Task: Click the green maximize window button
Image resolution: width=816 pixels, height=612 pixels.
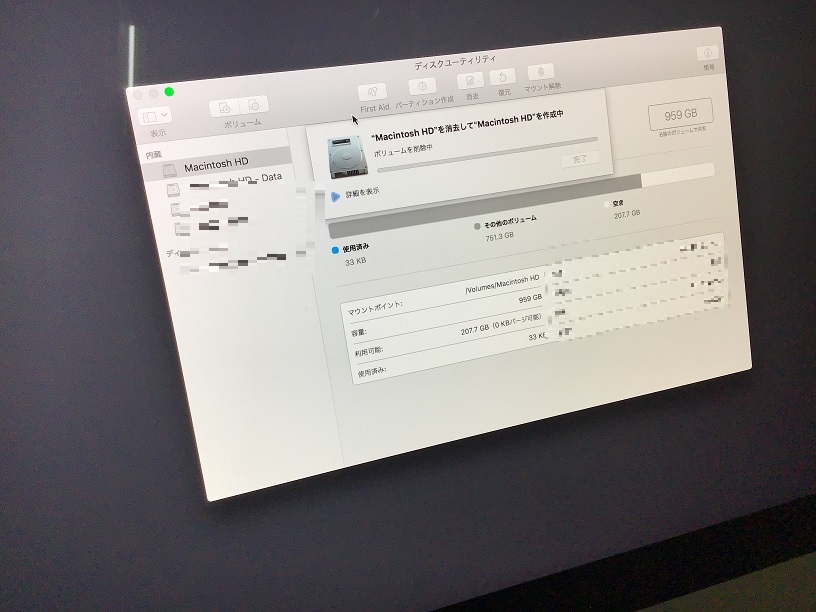Action: (x=170, y=92)
